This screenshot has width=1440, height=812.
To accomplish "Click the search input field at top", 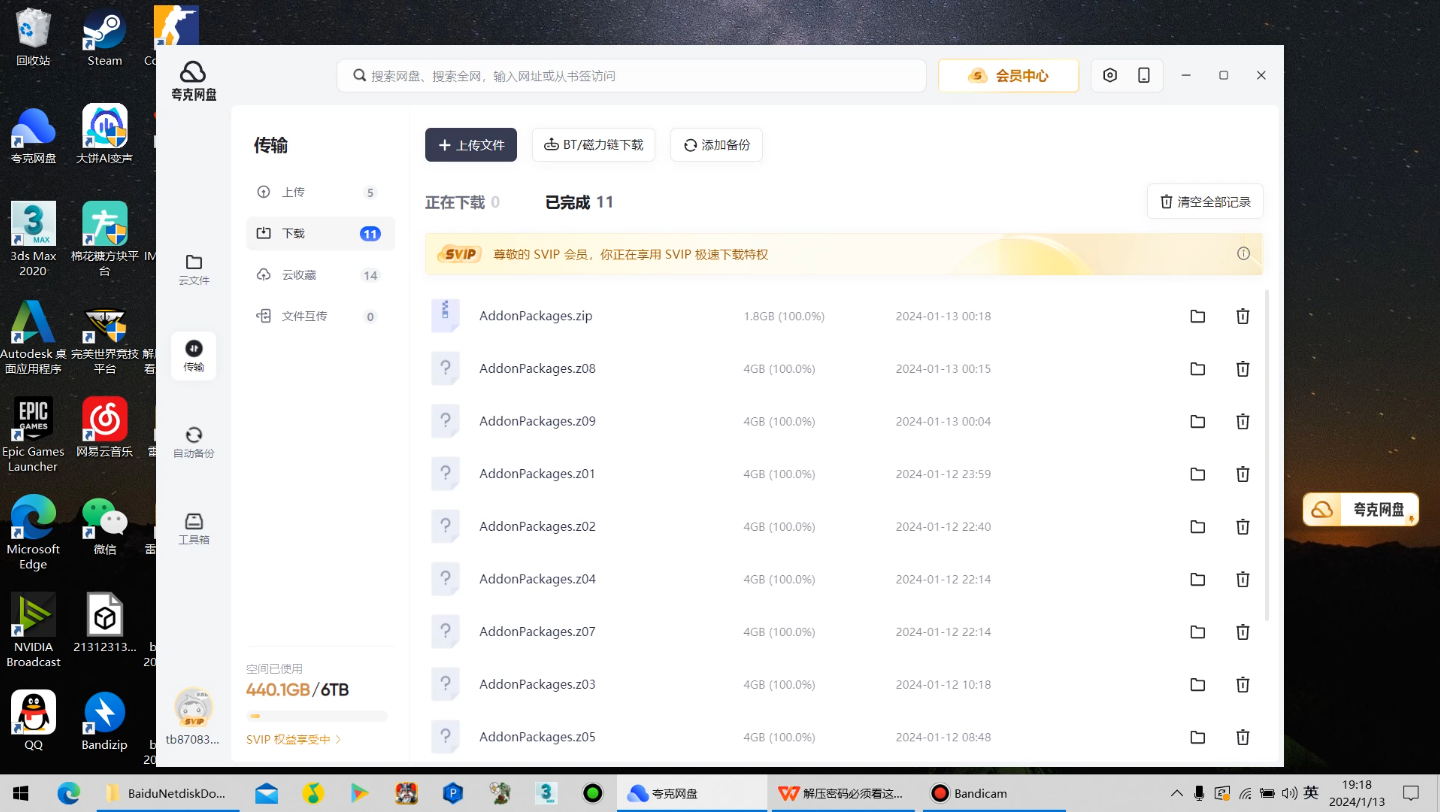I will pos(631,75).
